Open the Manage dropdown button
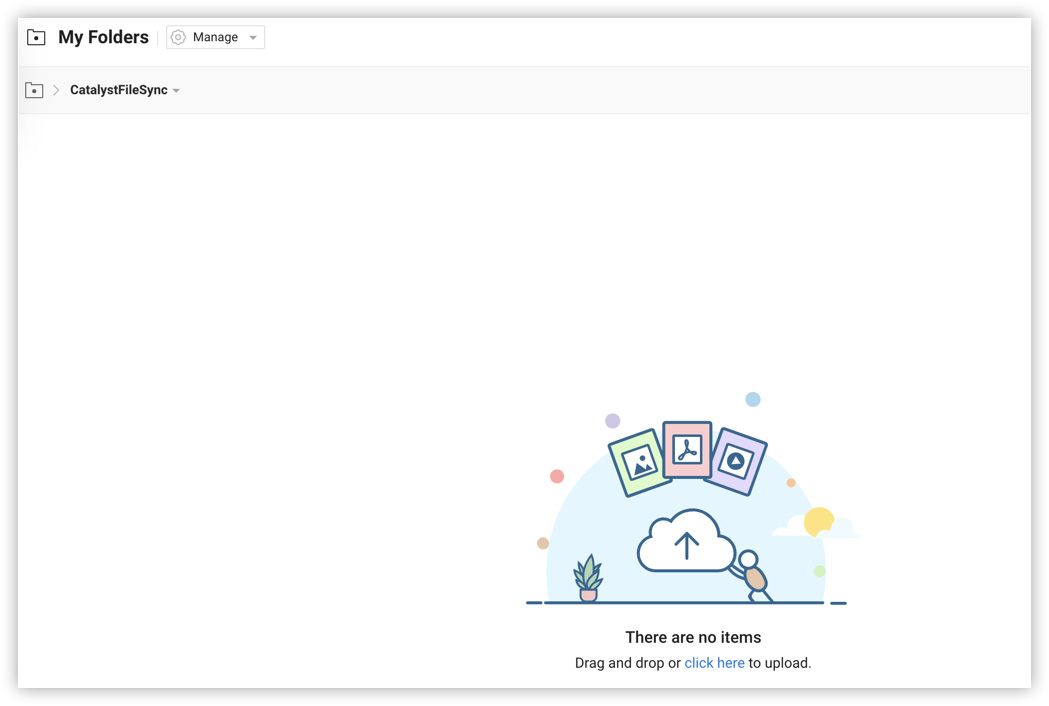 point(215,37)
